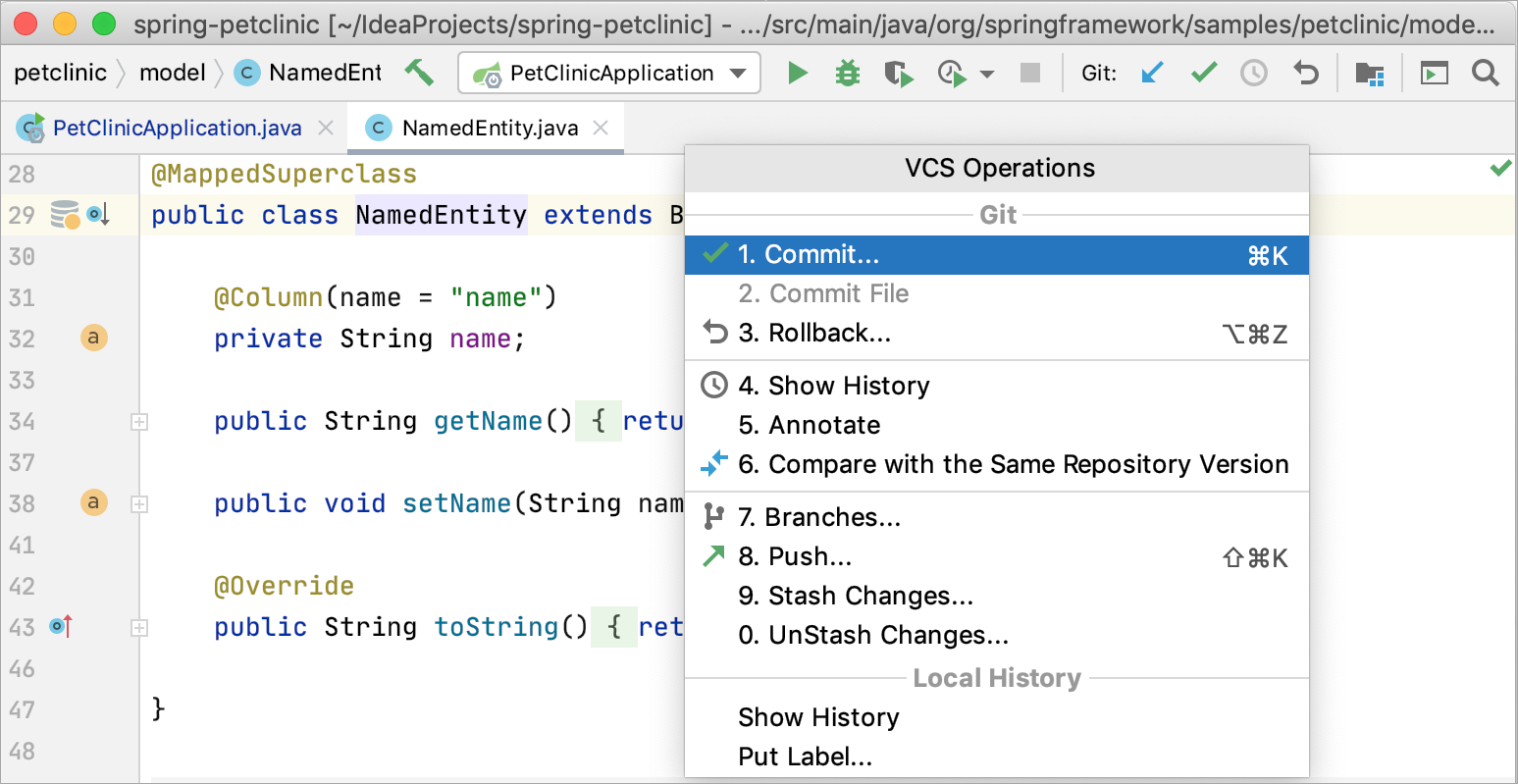
Task: Run PetClinicApplication with the green play icon
Action: click(798, 73)
